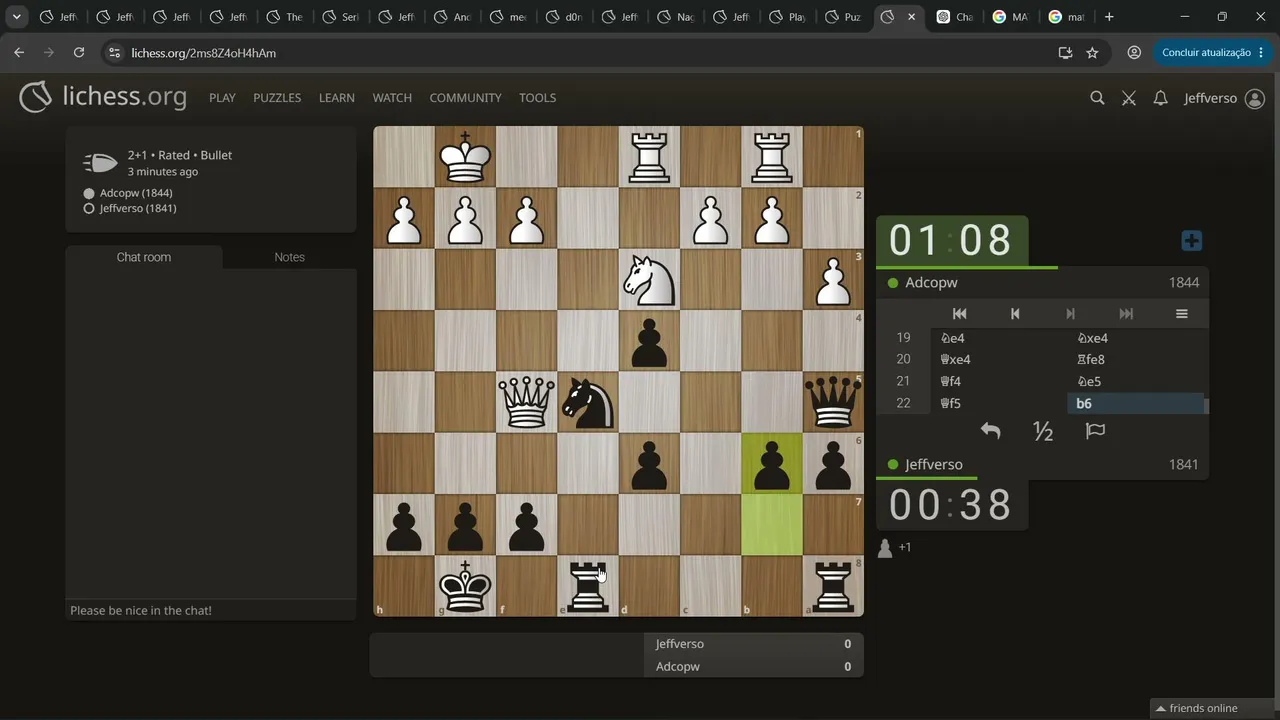Image resolution: width=1280 pixels, height=720 pixels.
Task: Expand the browser tab search chevron
Action: (17, 17)
